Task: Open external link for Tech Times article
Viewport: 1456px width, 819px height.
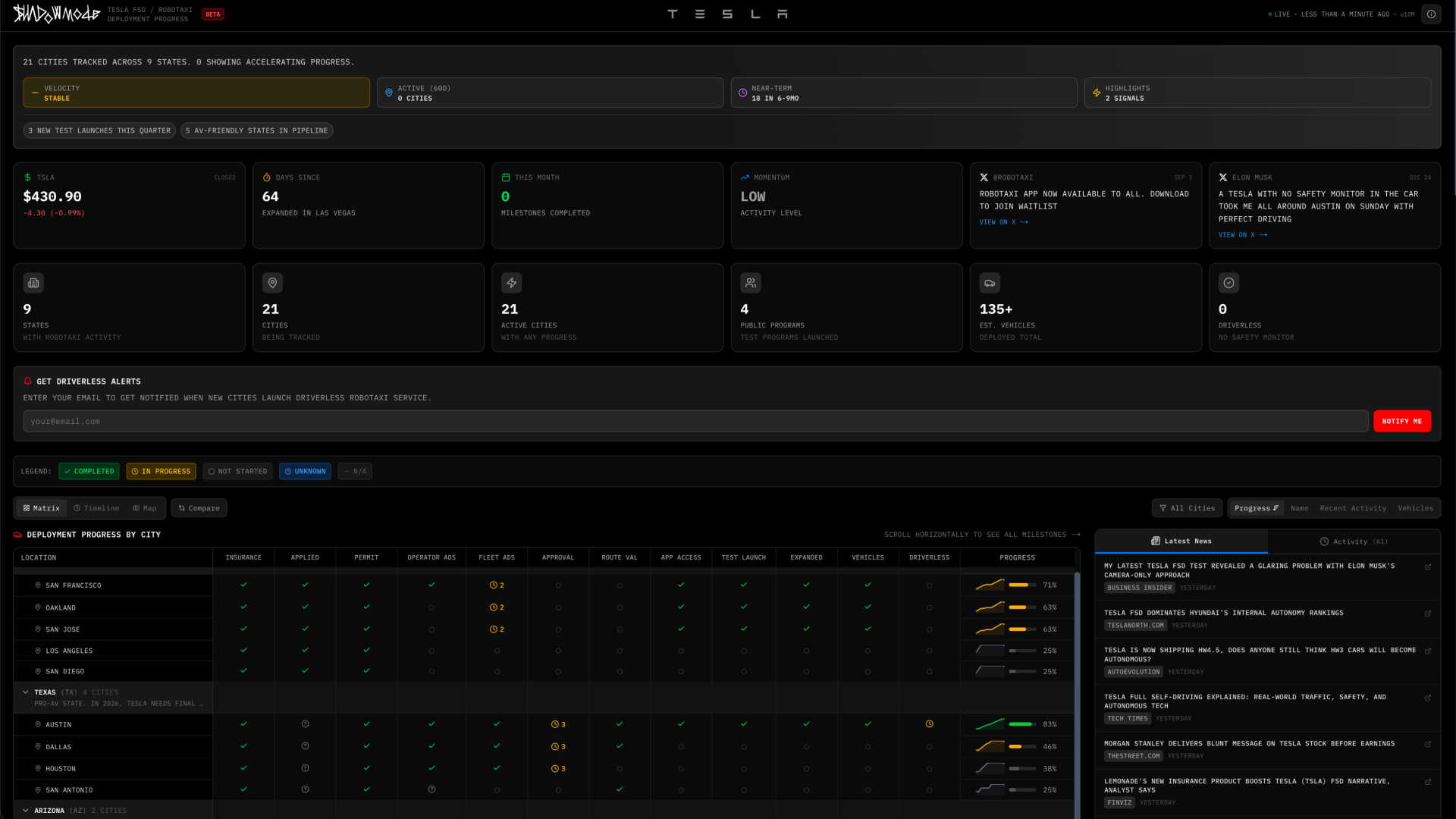Action: (1428, 698)
